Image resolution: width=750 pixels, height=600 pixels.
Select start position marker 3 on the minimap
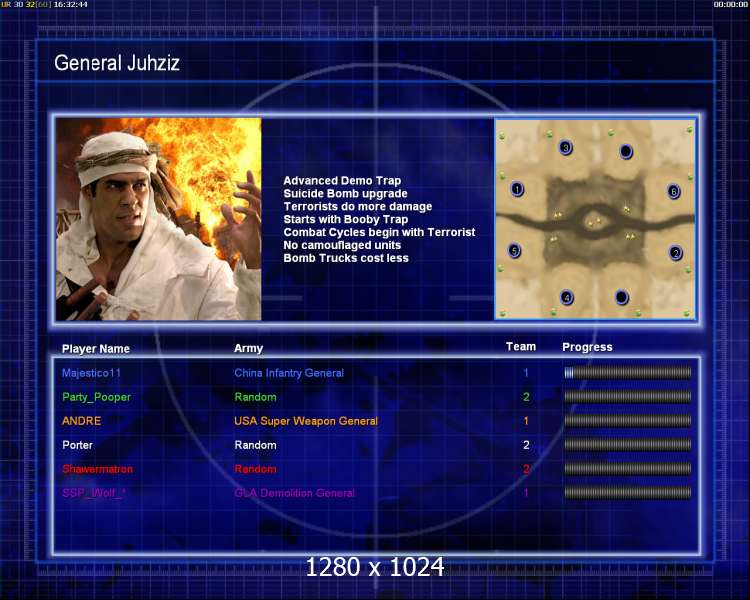pyautogui.click(x=566, y=147)
